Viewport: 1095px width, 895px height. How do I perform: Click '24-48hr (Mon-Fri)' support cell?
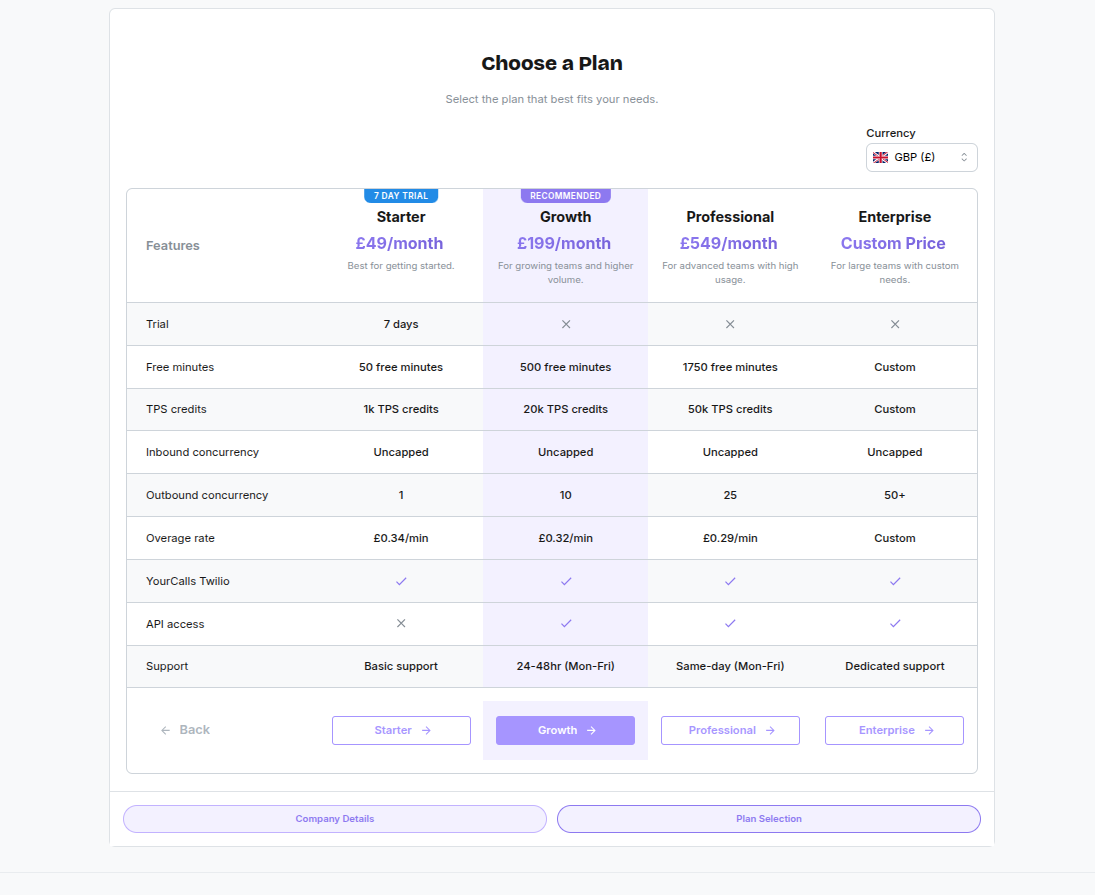click(566, 666)
